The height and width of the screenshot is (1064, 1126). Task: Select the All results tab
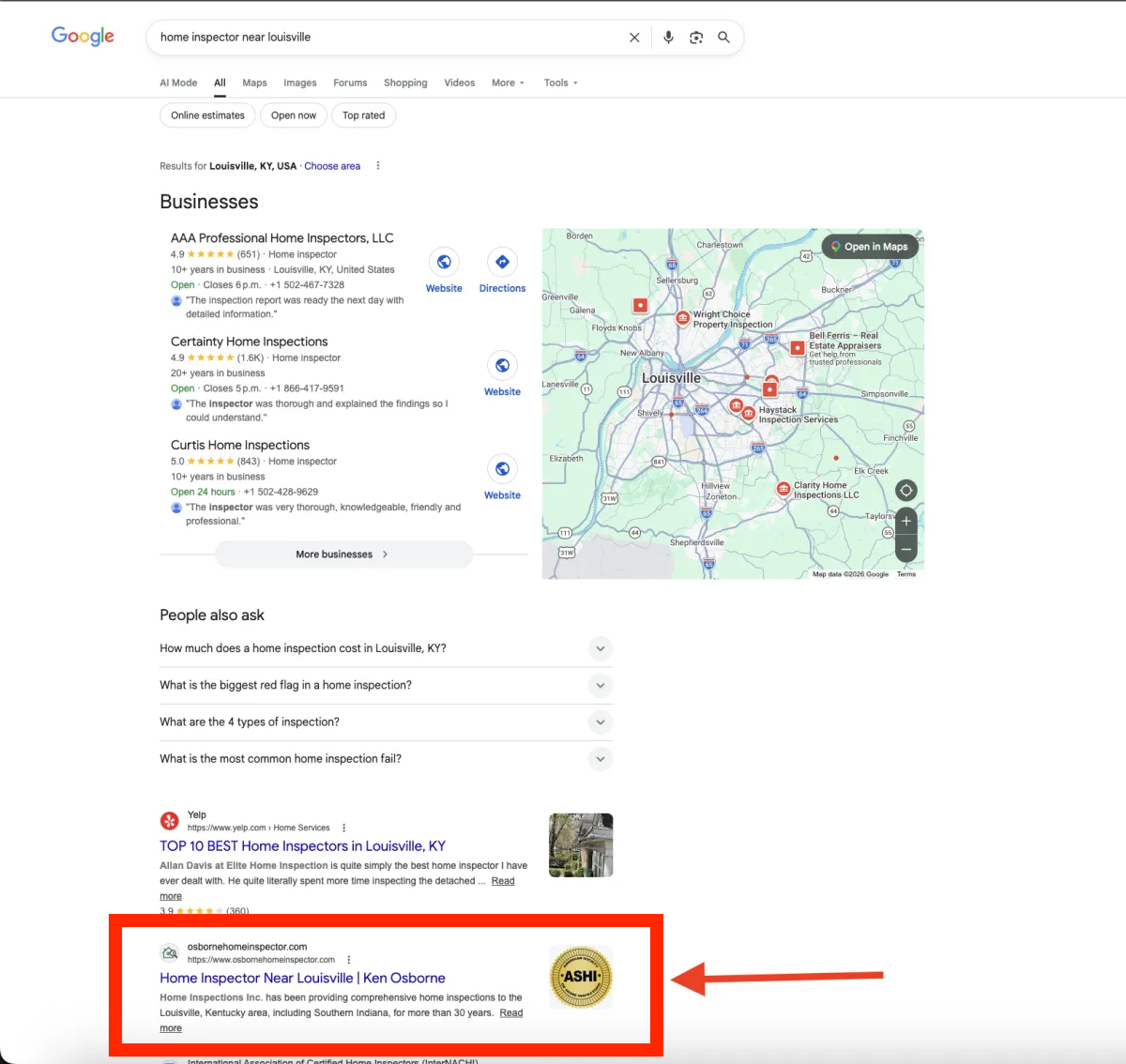(x=220, y=83)
